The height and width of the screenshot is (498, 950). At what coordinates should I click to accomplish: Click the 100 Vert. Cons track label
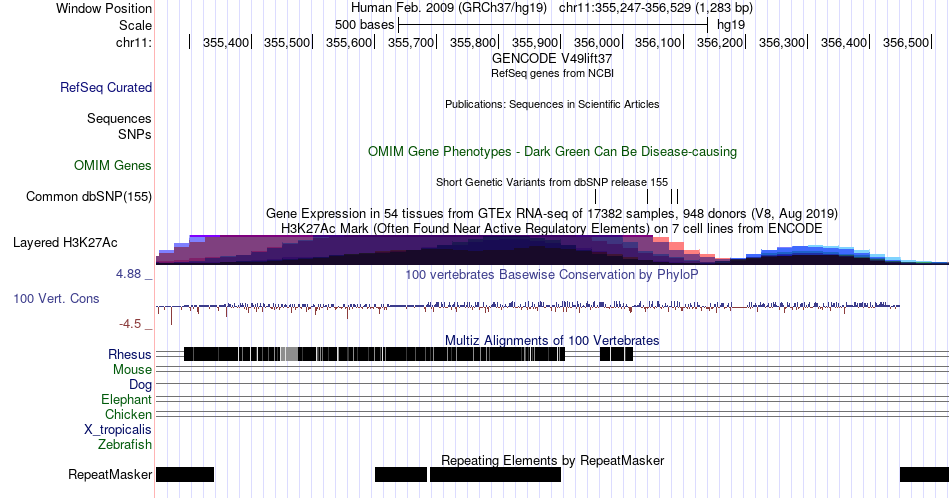pyautogui.click(x=56, y=299)
